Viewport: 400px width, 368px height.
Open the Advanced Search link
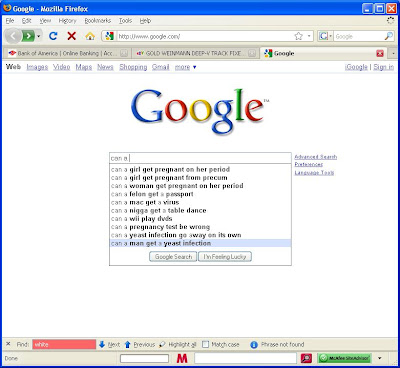[x=316, y=157]
